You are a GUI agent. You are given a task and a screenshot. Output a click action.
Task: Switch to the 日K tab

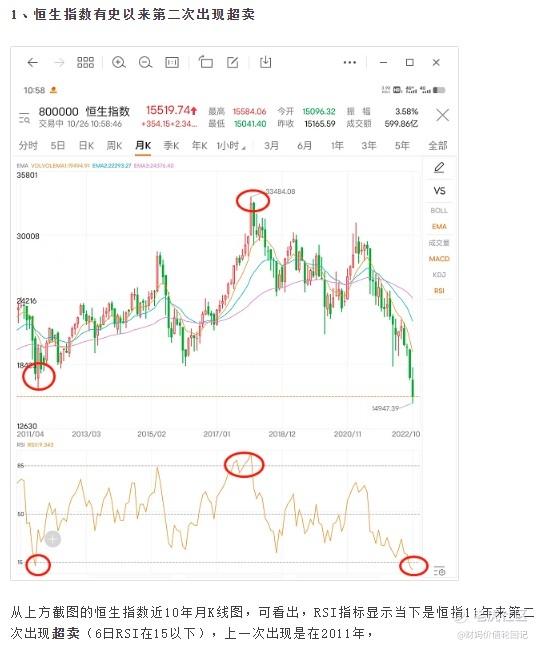pyautogui.click(x=86, y=146)
